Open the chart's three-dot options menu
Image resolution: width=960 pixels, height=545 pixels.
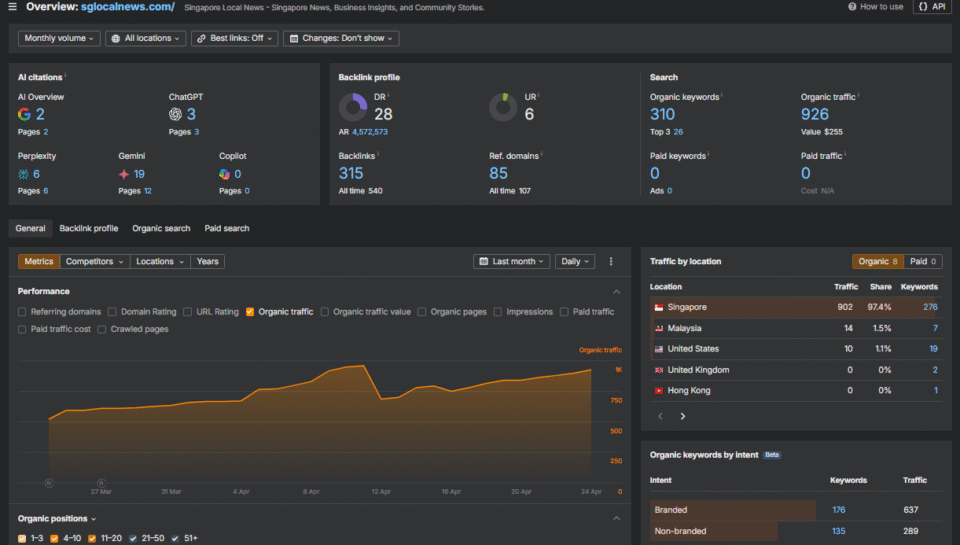click(x=610, y=261)
